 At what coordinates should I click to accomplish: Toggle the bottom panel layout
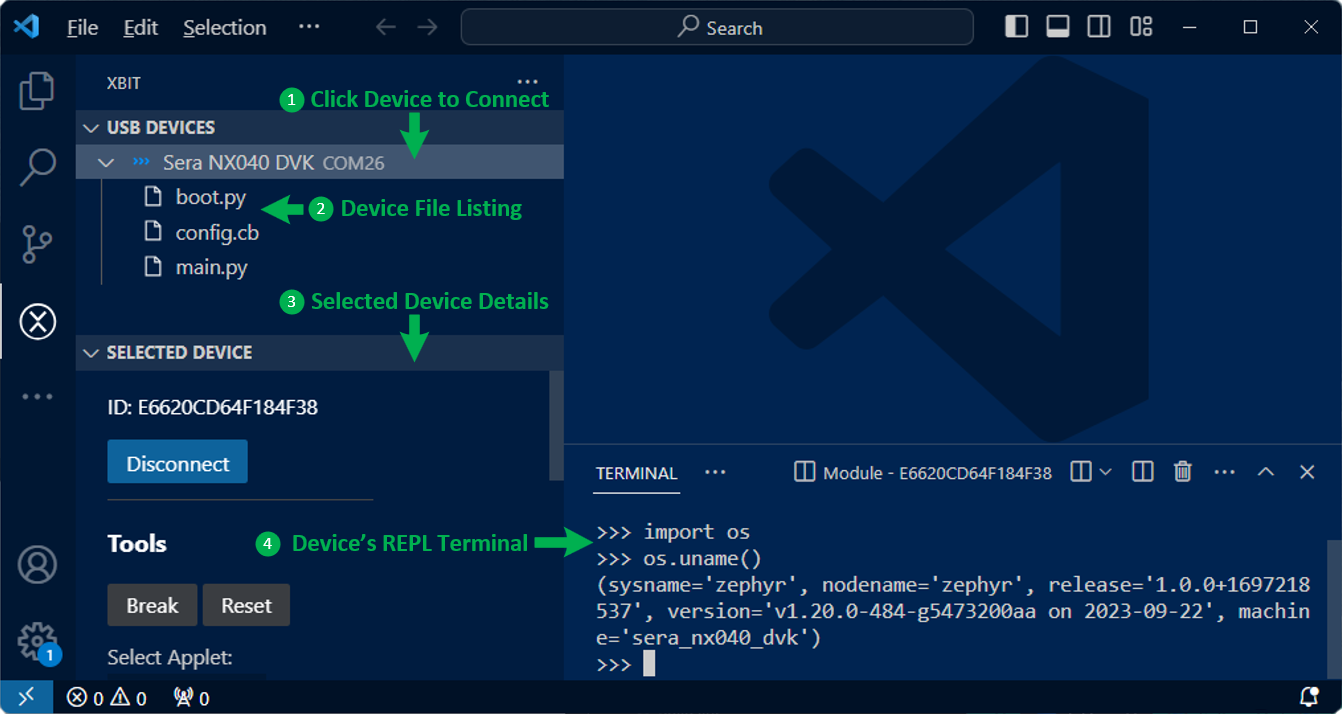(x=1057, y=27)
